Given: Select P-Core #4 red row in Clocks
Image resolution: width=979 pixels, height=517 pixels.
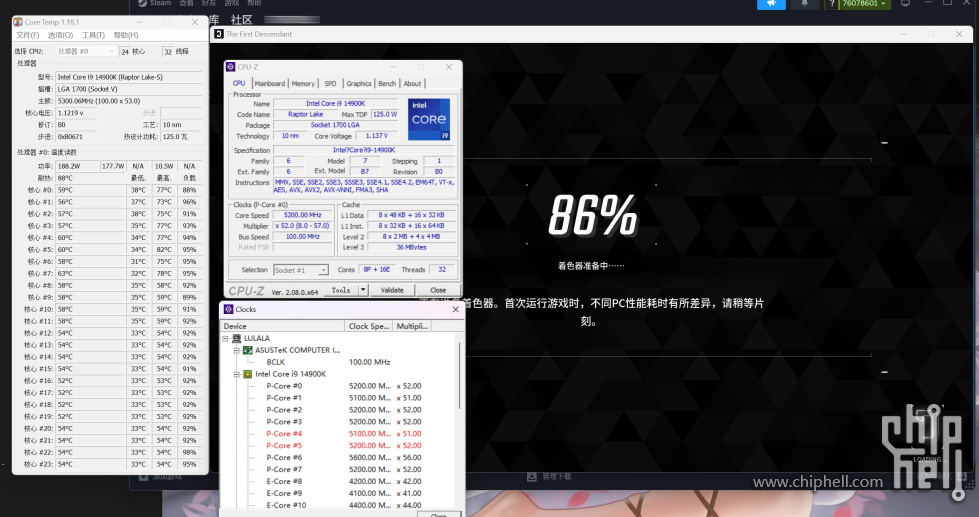Looking at the screenshot, I should (340, 434).
